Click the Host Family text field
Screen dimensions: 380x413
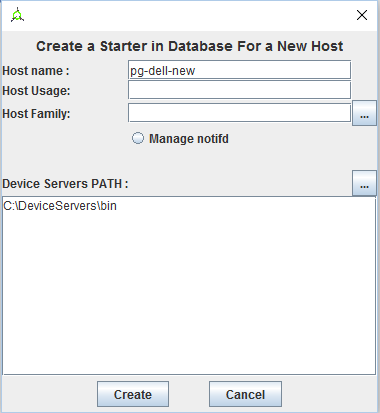tap(239, 113)
